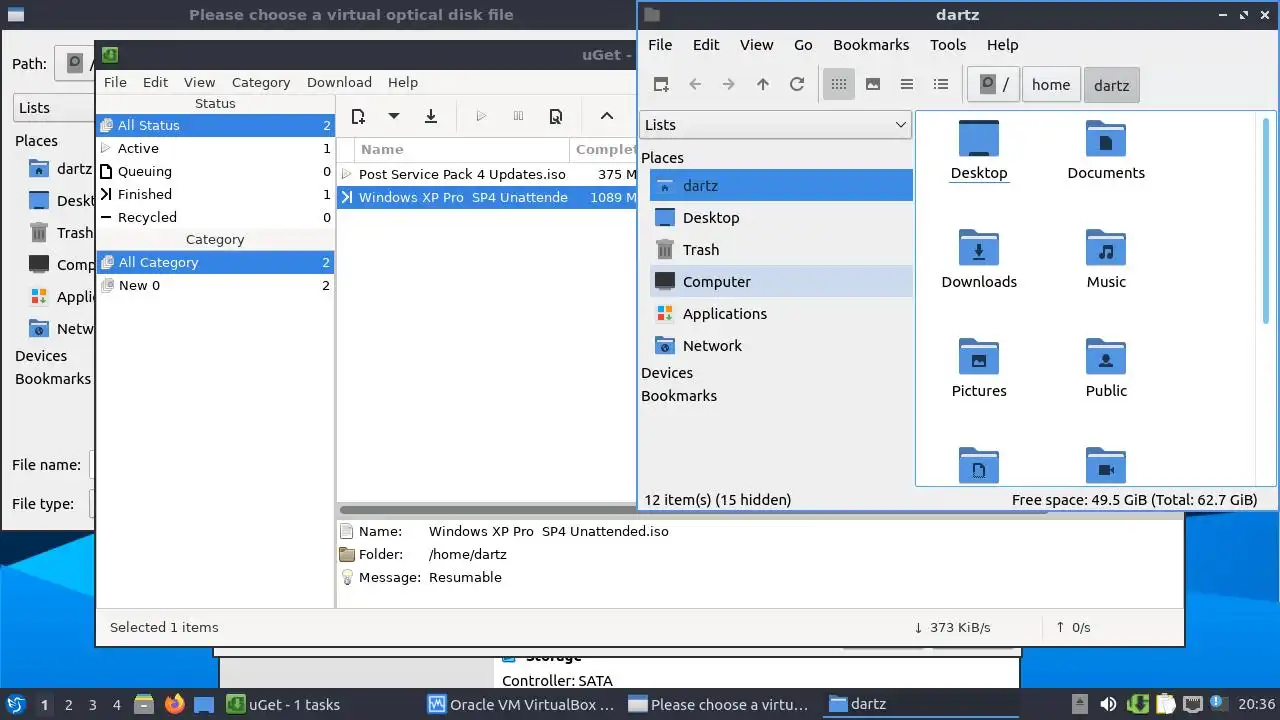Click uGet download properties icon
The width and height of the screenshot is (1280, 720).
(x=556, y=116)
